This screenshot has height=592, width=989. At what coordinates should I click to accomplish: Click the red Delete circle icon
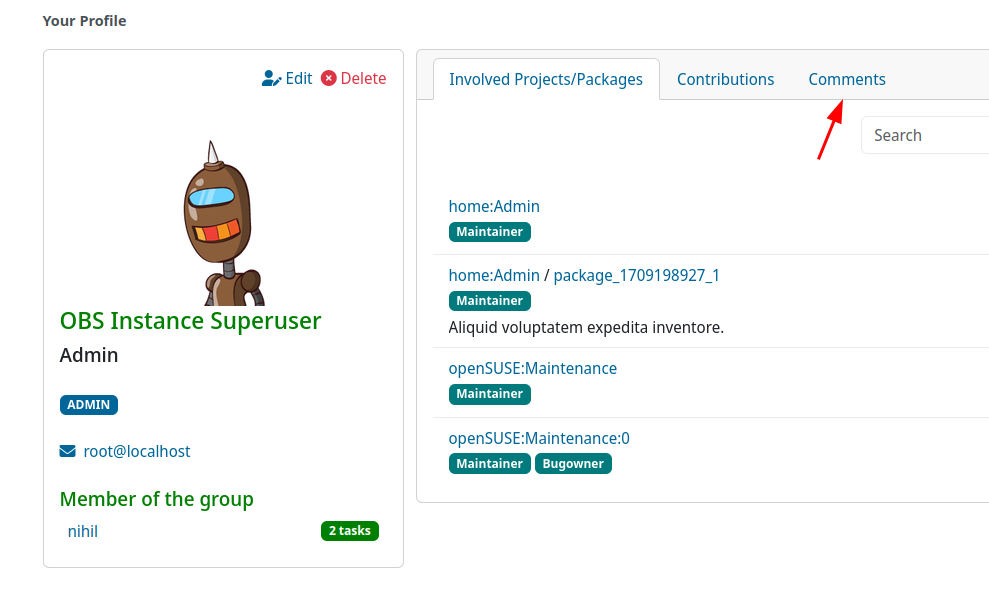click(x=328, y=77)
